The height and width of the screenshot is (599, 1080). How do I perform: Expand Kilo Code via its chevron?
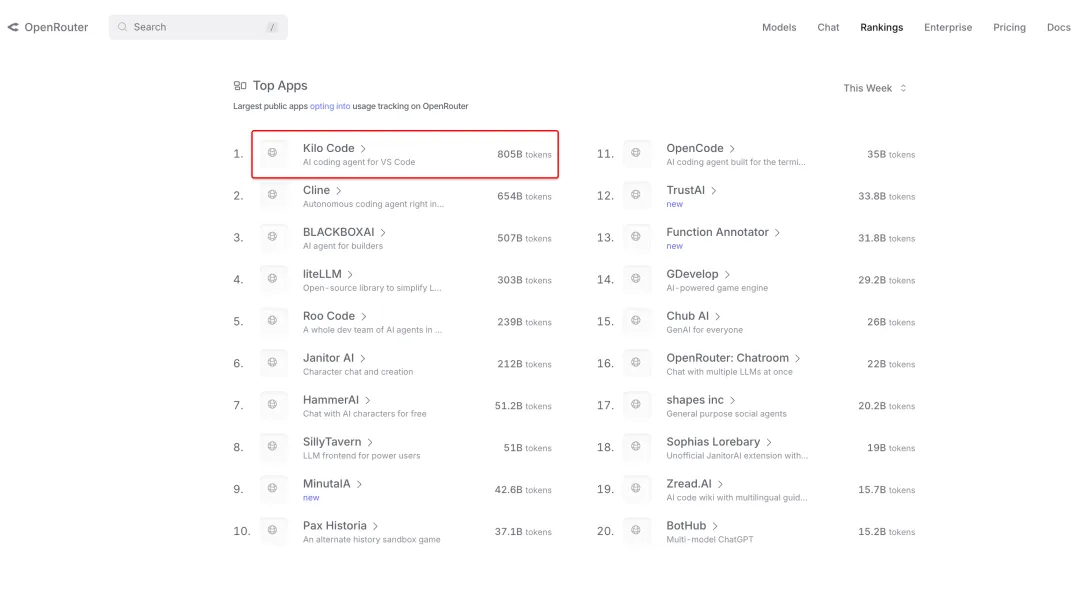(364, 149)
